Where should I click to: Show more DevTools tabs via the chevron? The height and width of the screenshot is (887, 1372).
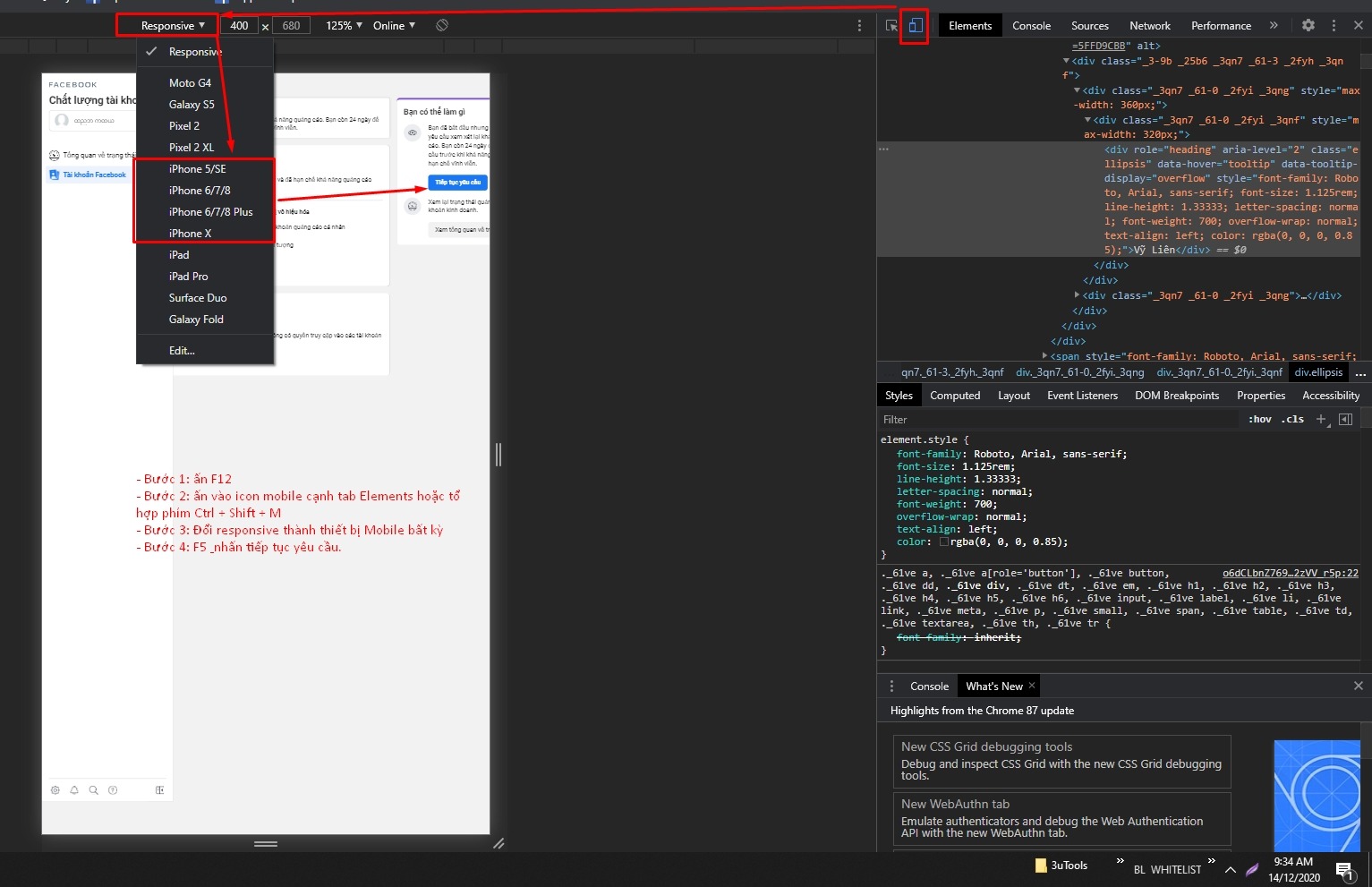click(x=1274, y=26)
